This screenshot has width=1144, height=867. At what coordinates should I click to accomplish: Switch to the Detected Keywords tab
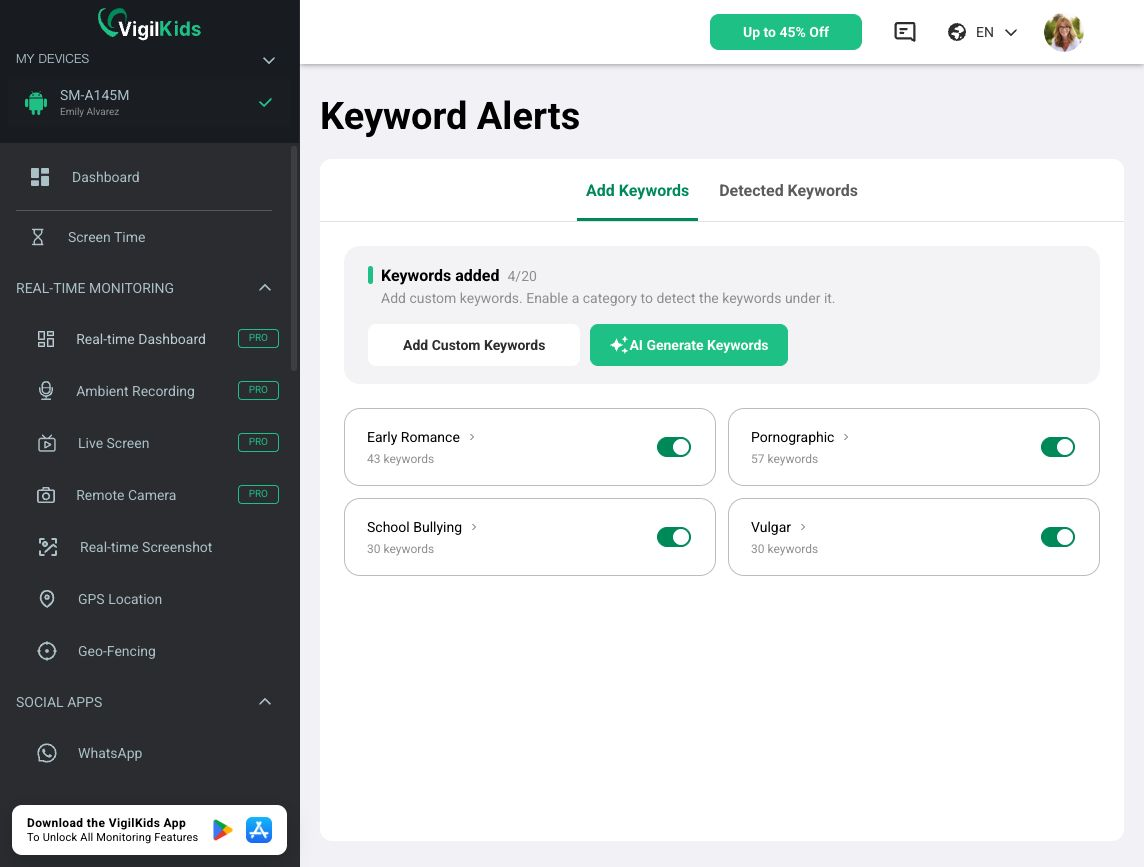[788, 190]
